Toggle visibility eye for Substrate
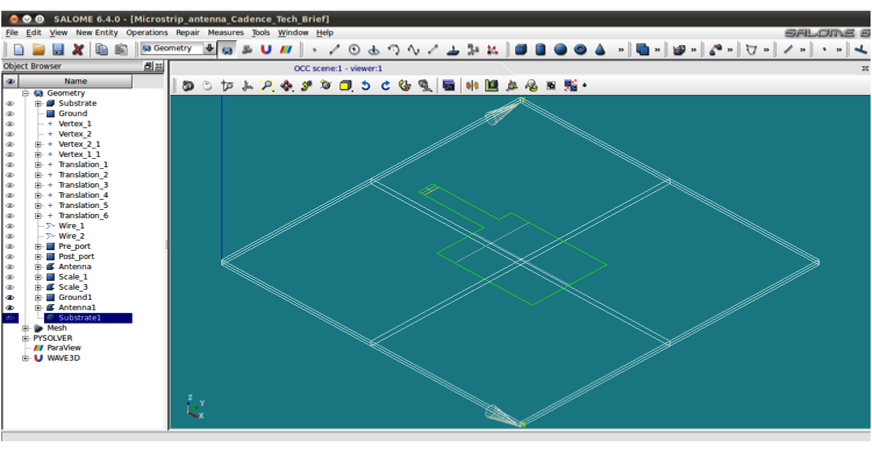The width and height of the screenshot is (872, 452). [x=10, y=103]
